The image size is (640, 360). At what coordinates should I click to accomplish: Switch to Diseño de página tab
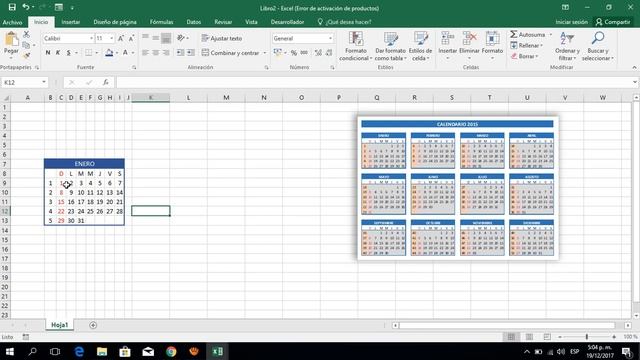pos(115,22)
